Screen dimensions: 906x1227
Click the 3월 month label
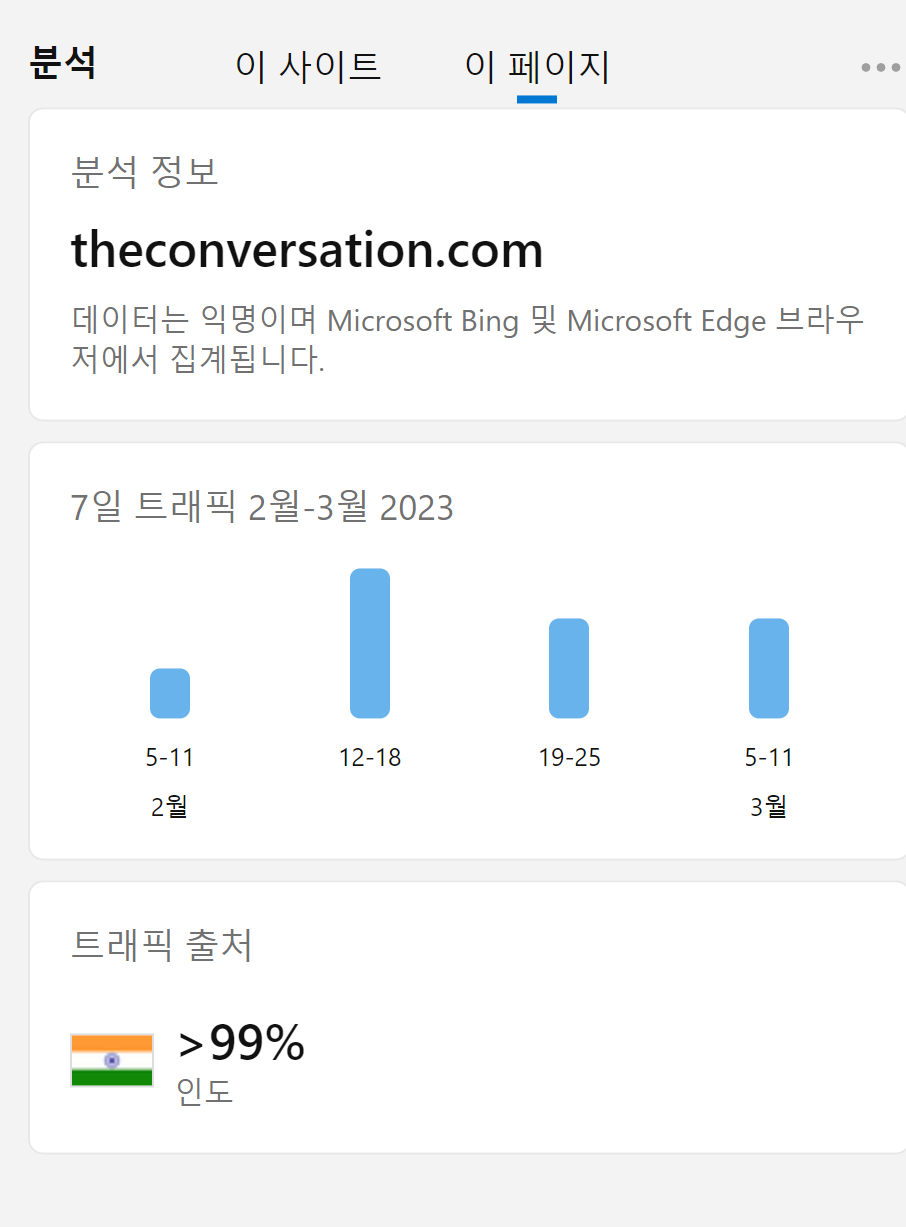tap(768, 805)
